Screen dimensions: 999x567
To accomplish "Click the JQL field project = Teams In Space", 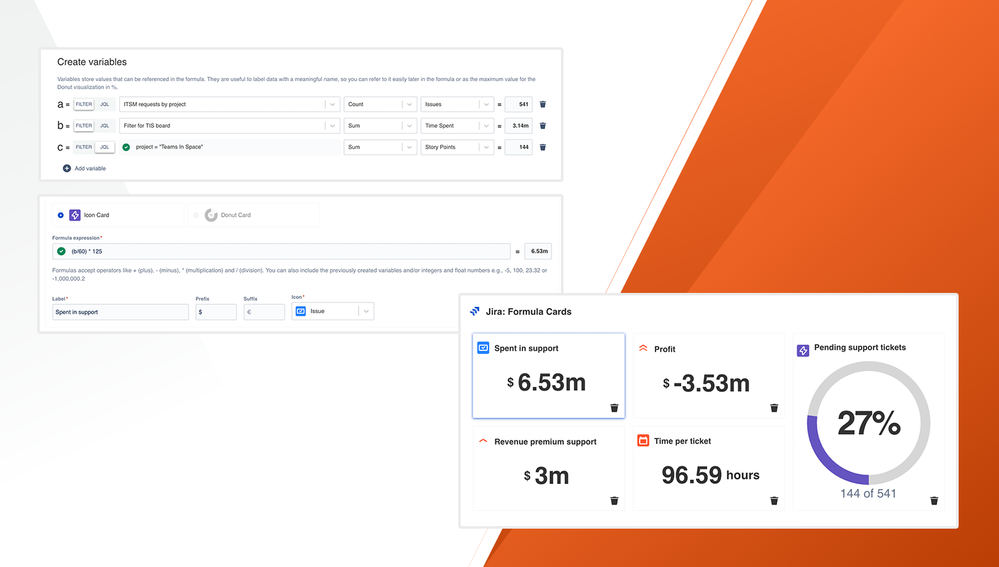I will 229,147.
